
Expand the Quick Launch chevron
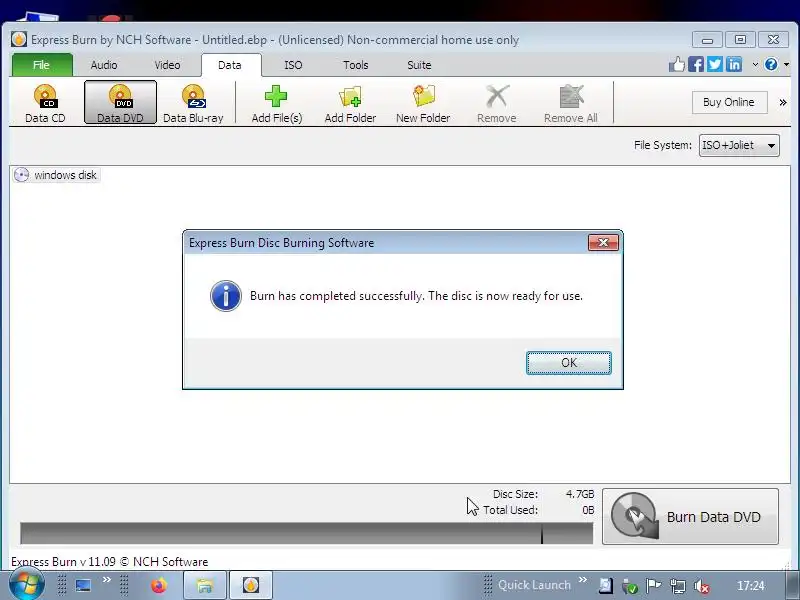click(583, 579)
